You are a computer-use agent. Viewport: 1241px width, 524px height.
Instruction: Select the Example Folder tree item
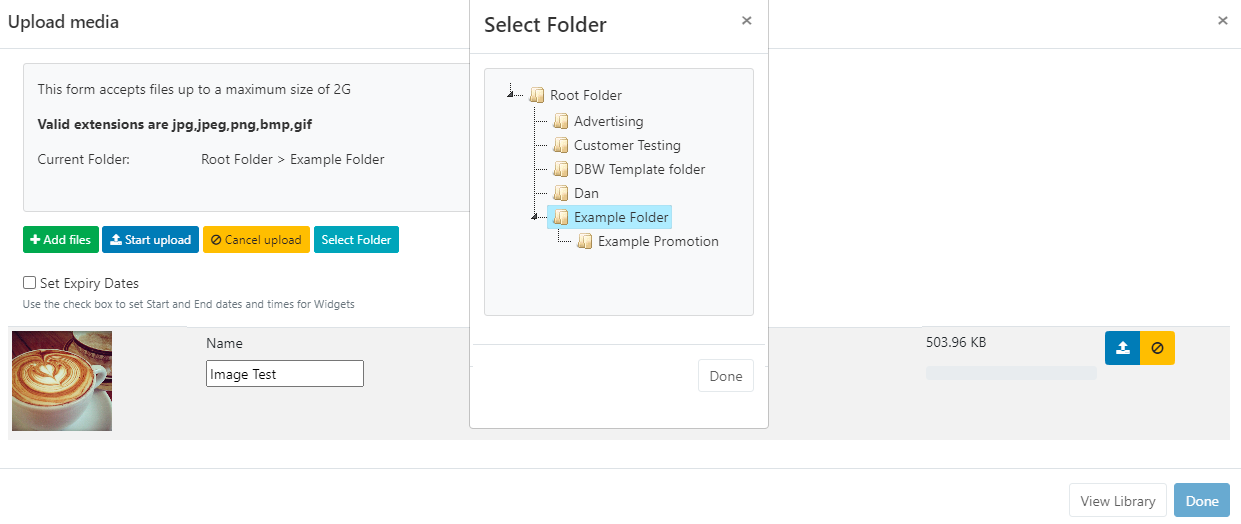tap(621, 218)
